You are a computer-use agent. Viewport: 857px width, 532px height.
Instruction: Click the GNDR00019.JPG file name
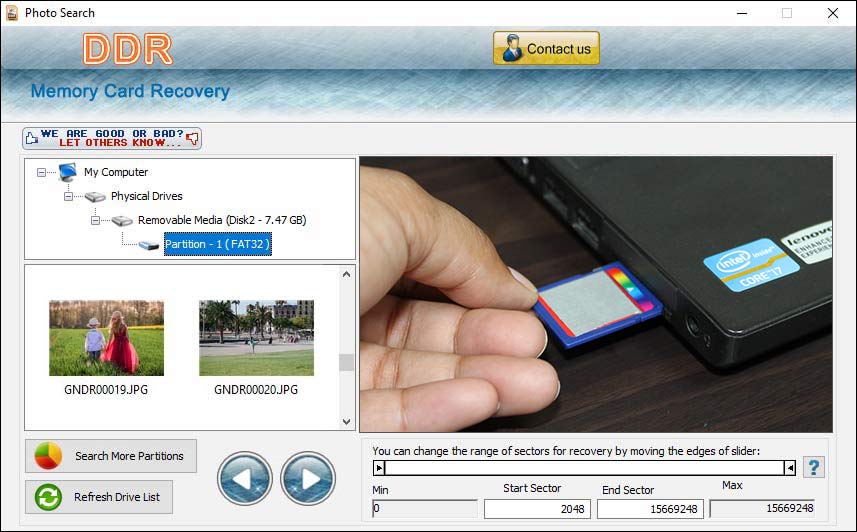[106, 389]
